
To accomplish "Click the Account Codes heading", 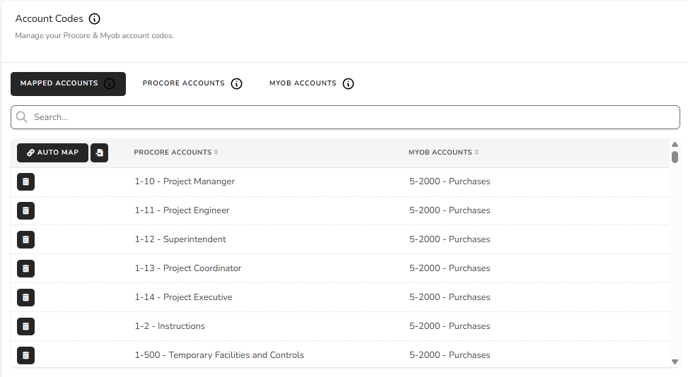I will pos(49,18).
